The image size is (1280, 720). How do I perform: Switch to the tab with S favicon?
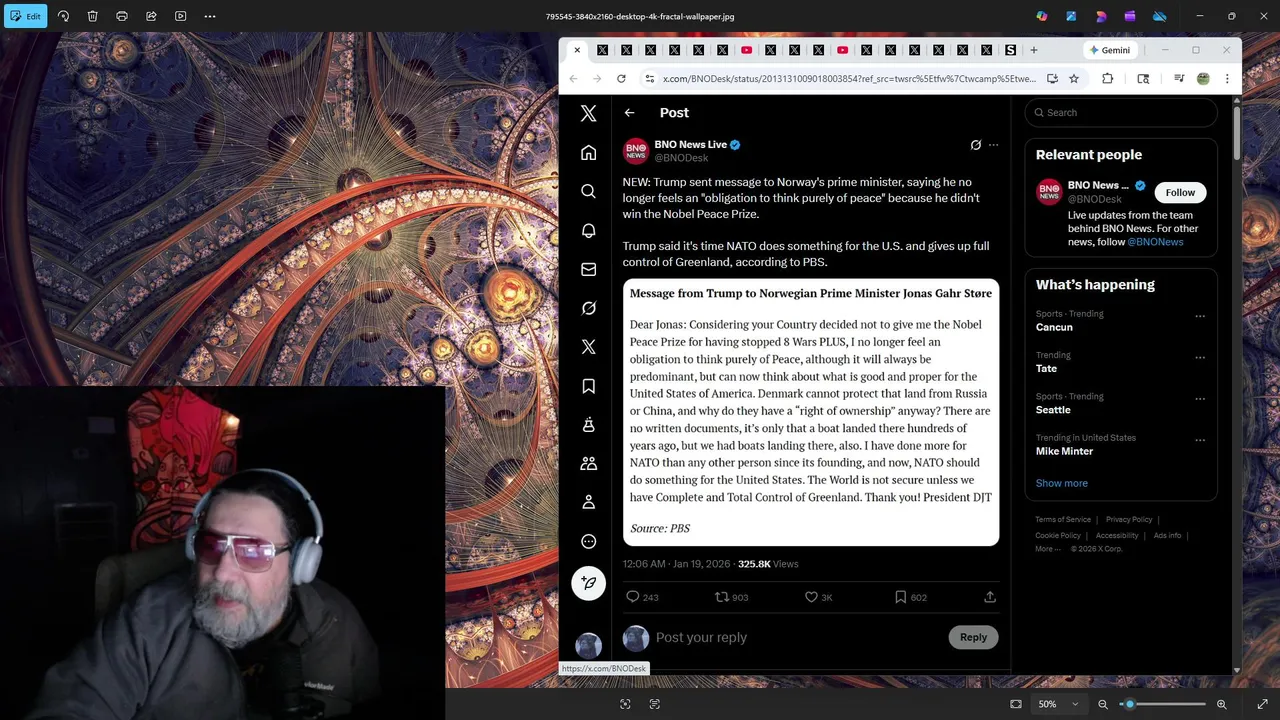[1010, 50]
